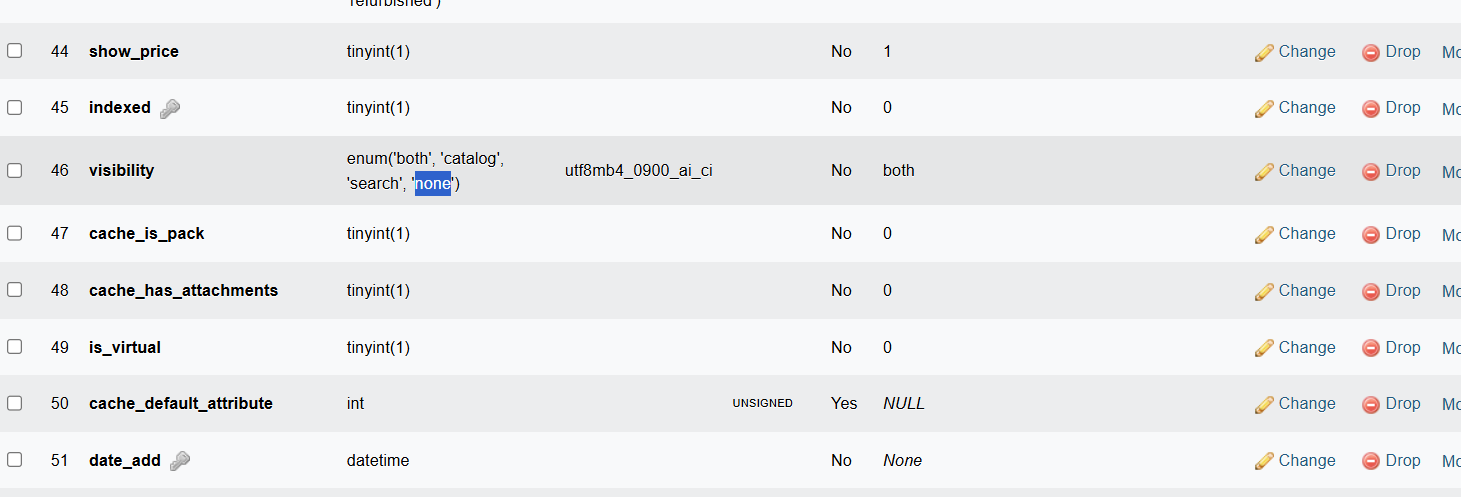
Task: Click the red drop icon for date_add row
Action: (1371, 462)
